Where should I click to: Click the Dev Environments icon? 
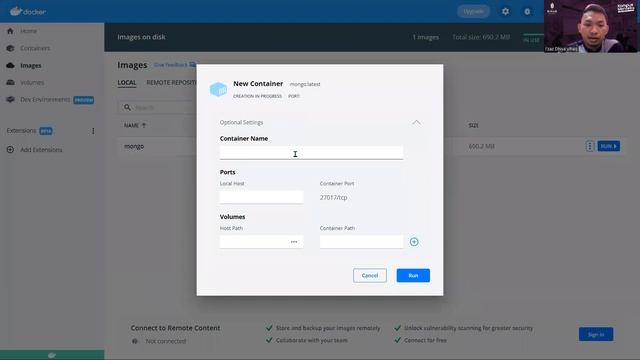coord(11,100)
